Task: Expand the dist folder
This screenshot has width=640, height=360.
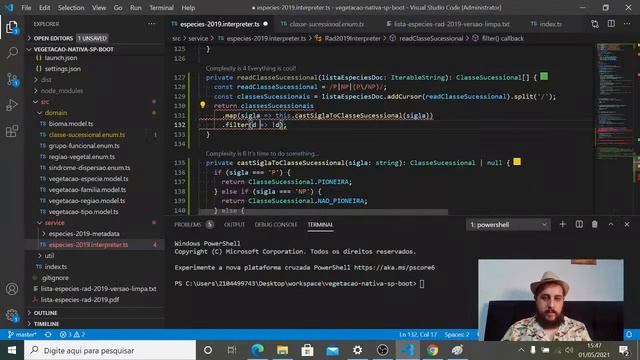Action: [x=46, y=80]
